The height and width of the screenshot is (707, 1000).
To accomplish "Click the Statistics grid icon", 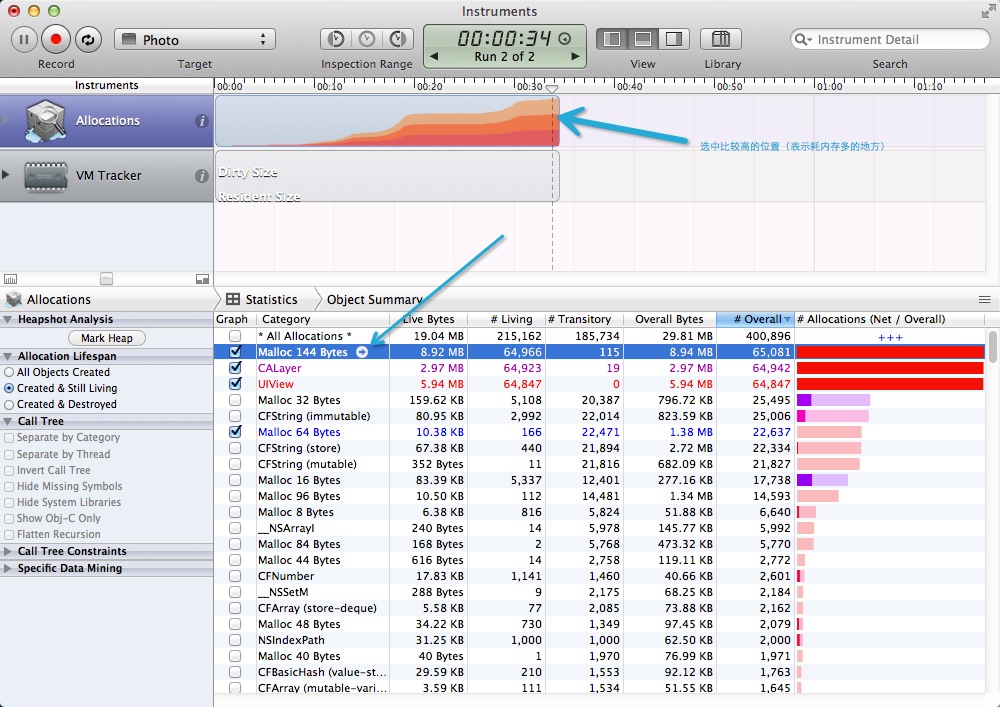I will point(233,299).
